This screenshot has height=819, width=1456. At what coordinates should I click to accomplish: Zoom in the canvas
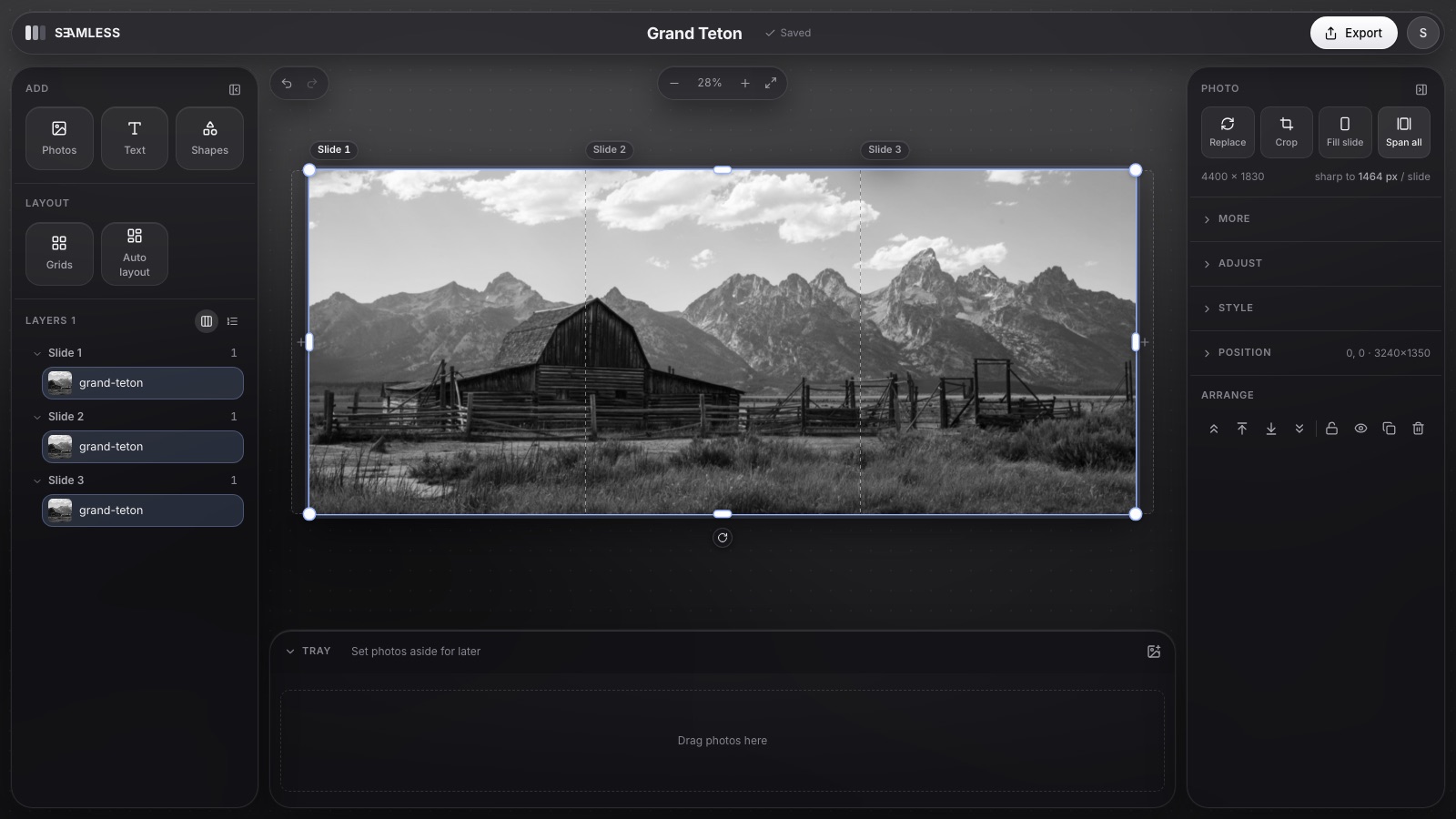click(x=745, y=83)
